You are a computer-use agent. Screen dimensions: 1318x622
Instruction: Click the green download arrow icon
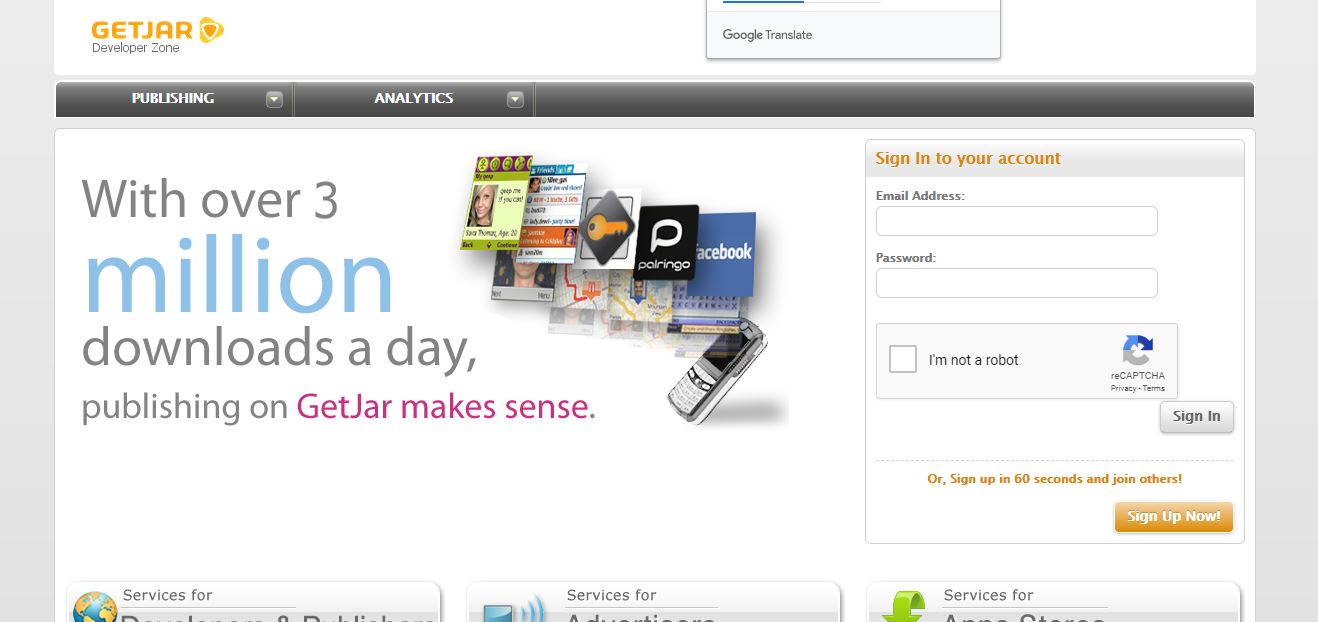click(x=902, y=607)
